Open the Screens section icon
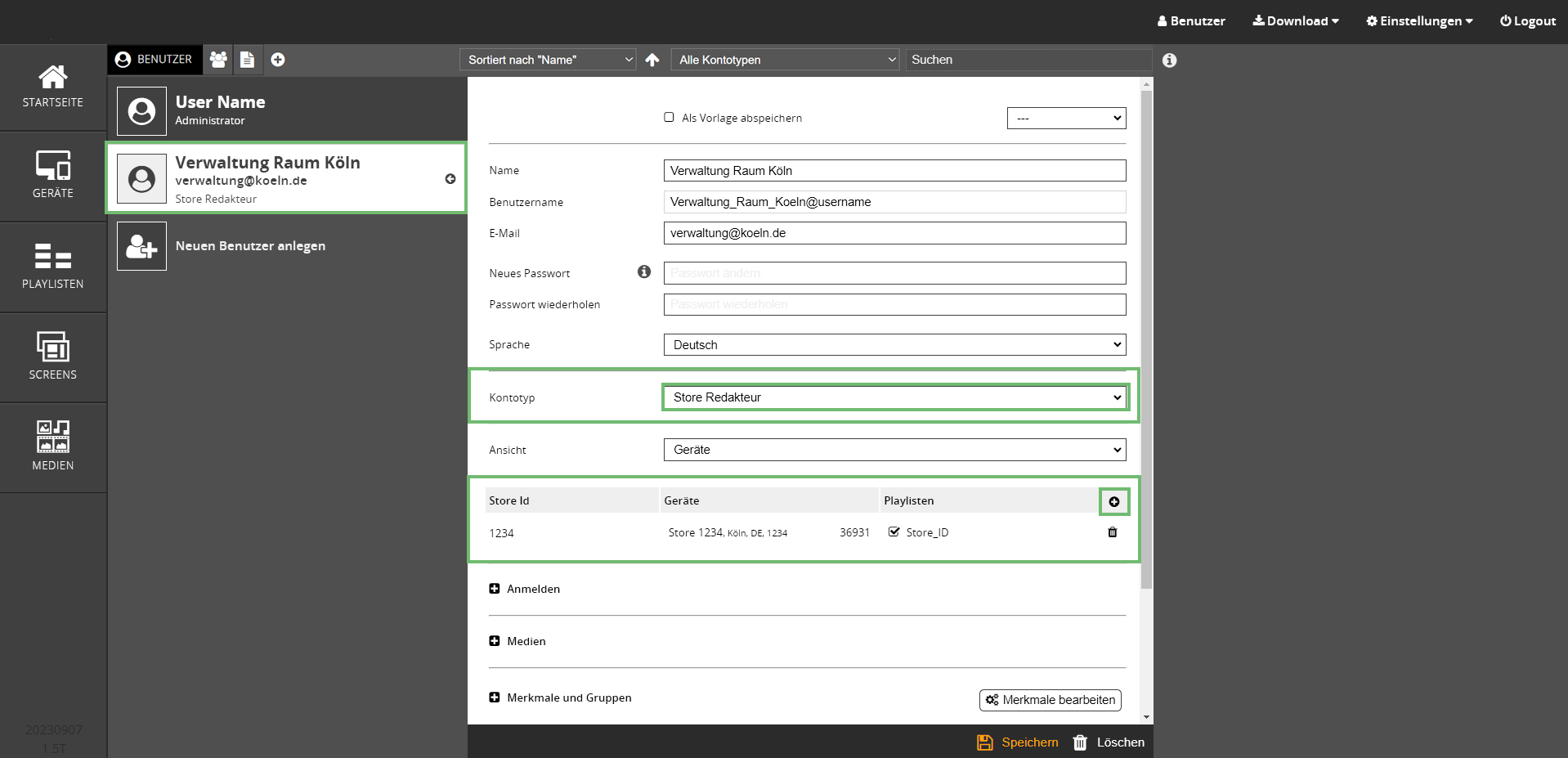1568x758 pixels. point(53,357)
